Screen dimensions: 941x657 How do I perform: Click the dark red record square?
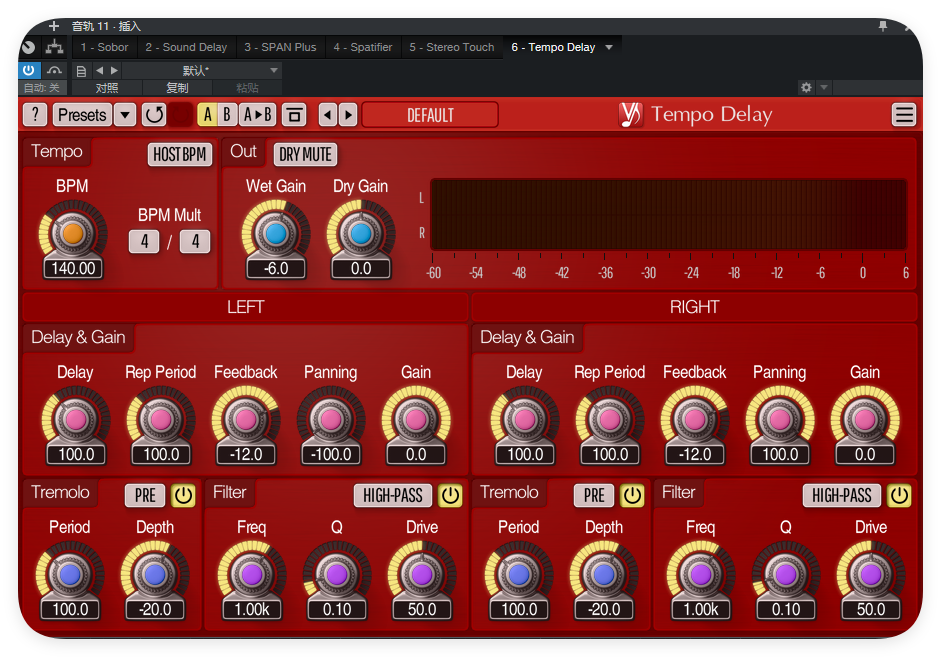(x=180, y=115)
